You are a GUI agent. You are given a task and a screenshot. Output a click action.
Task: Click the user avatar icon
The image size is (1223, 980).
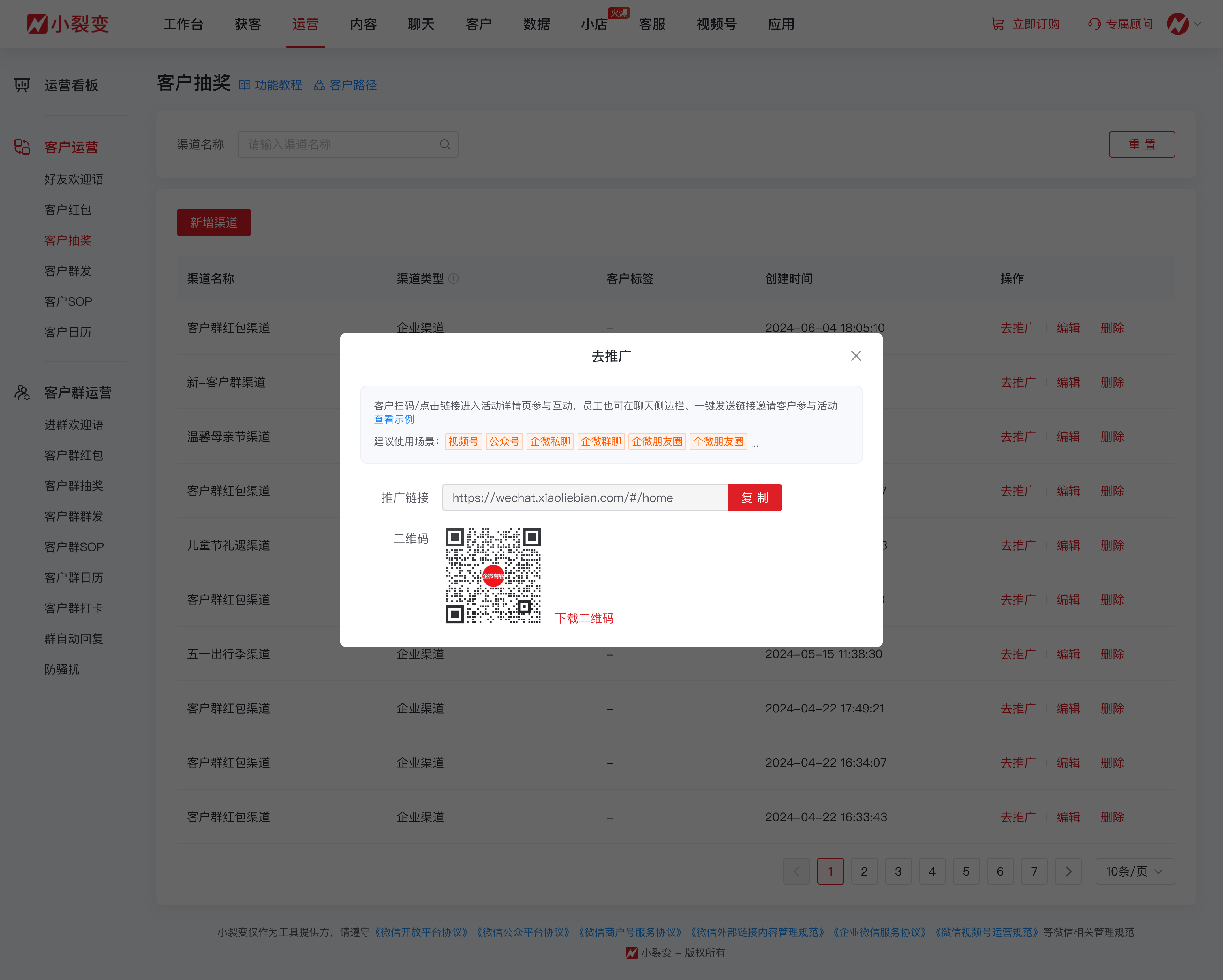[1178, 24]
